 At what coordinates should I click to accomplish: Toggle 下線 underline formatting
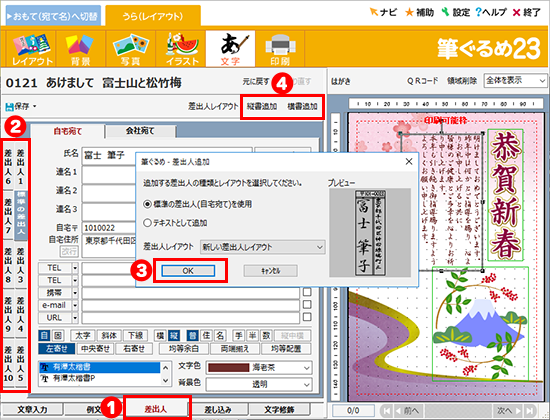point(135,336)
